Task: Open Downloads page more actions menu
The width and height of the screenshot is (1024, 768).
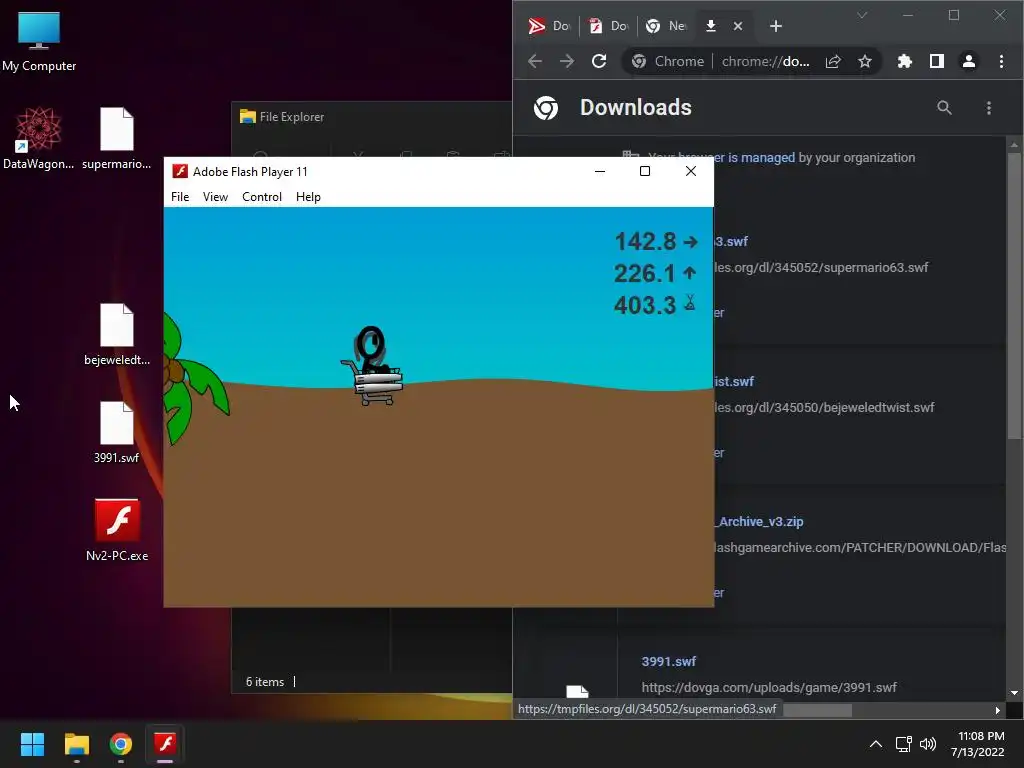Action: (989, 108)
